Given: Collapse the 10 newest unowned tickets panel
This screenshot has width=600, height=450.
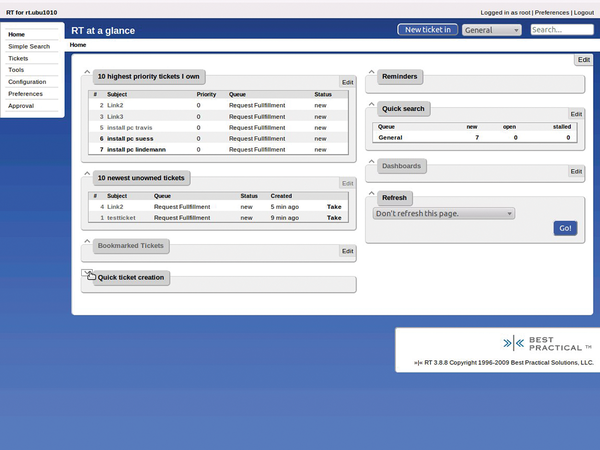Looking at the screenshot, I should [87, 174].
